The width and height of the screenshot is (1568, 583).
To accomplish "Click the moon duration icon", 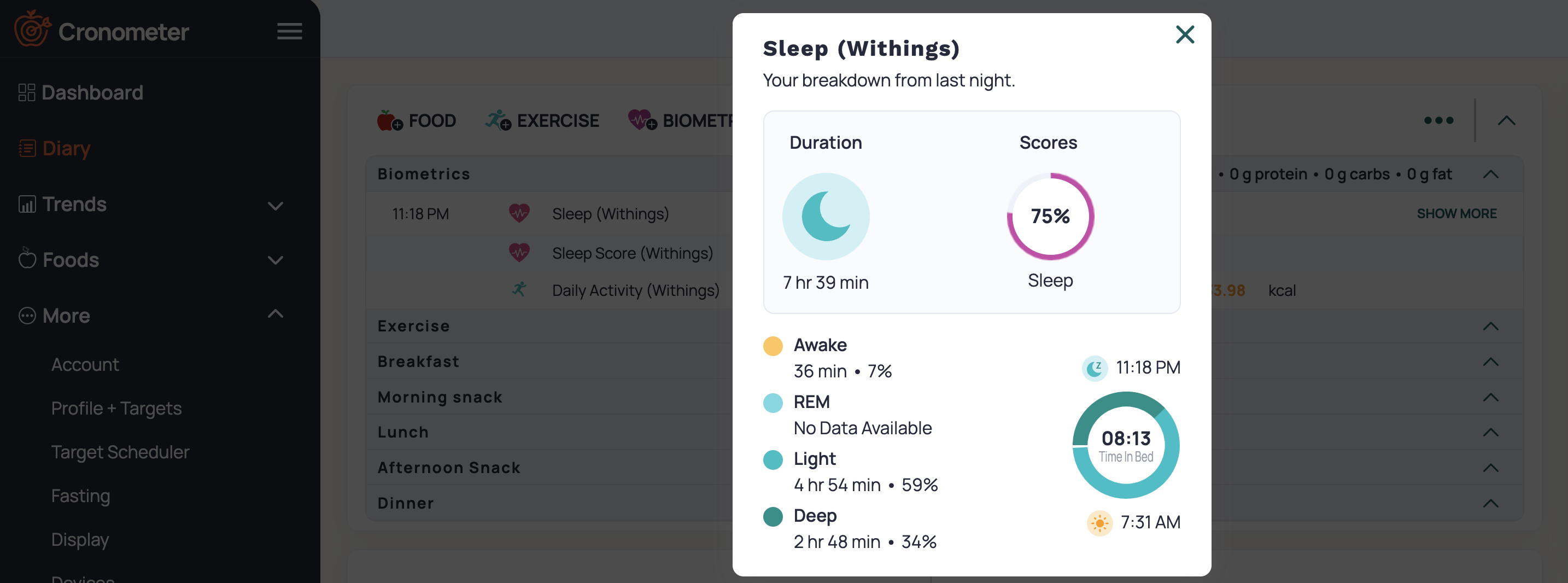I will tap(826, 216).
